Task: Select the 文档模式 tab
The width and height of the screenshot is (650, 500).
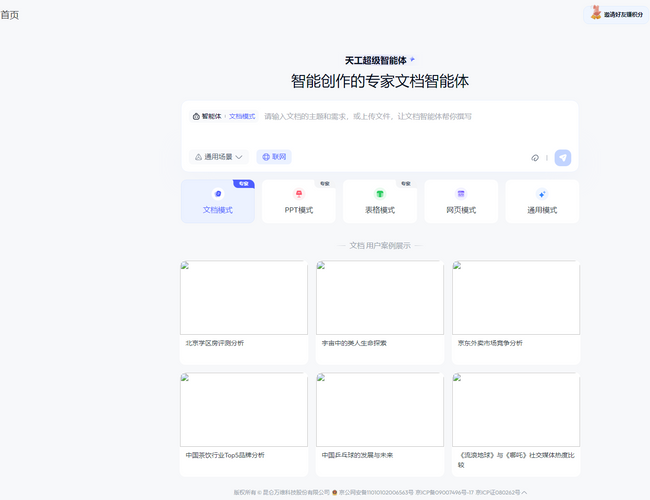Action: tap(218, 201)
